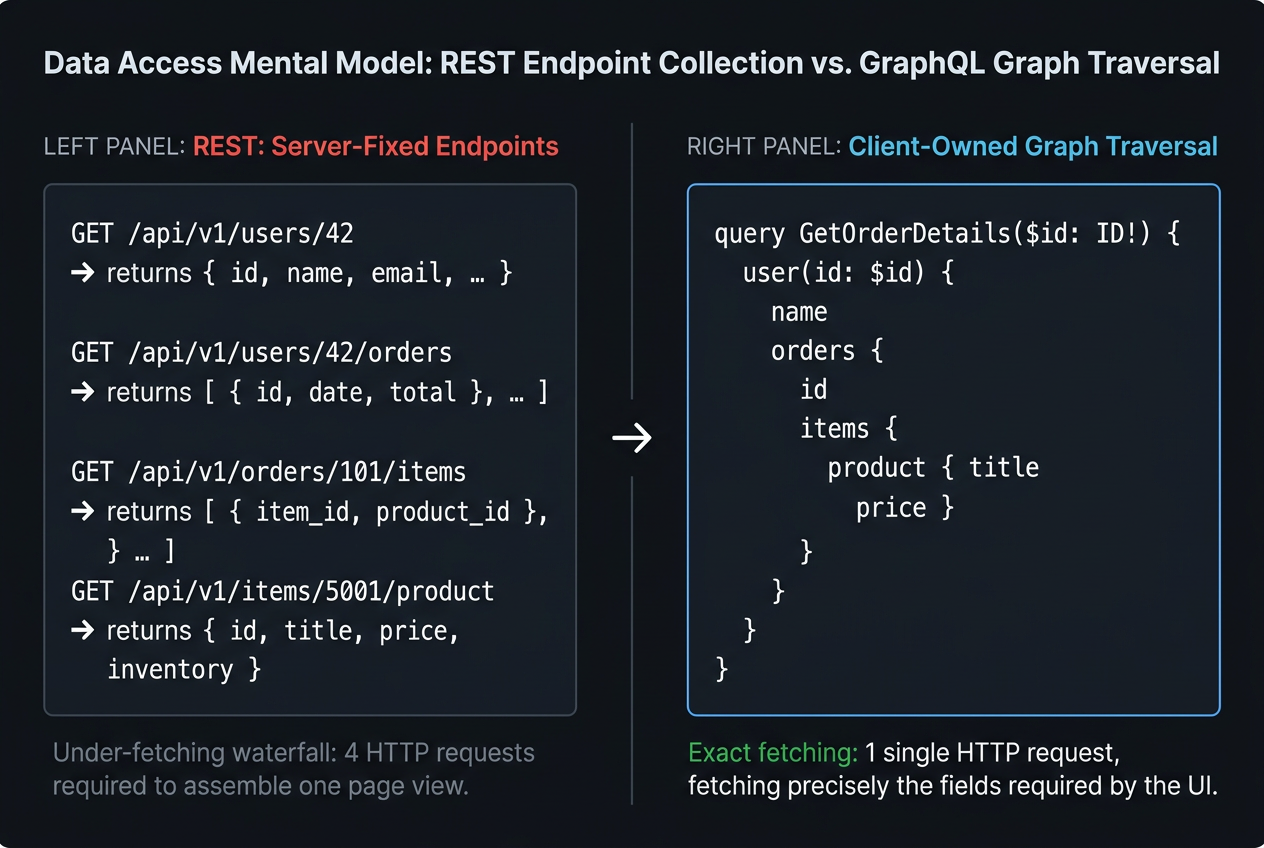Click the 'items {' line in the query

pyautogui.click(x=849, y=430)
